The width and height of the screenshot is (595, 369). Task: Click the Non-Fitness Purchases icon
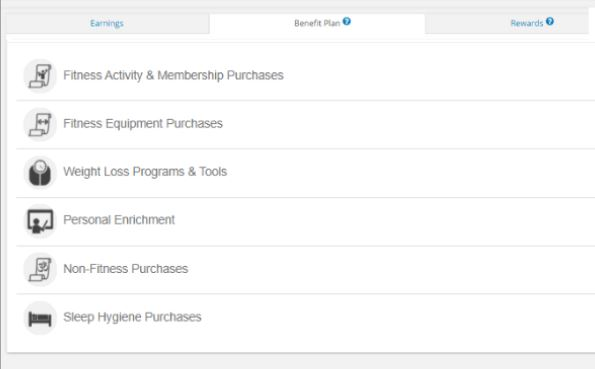[40, 269]
